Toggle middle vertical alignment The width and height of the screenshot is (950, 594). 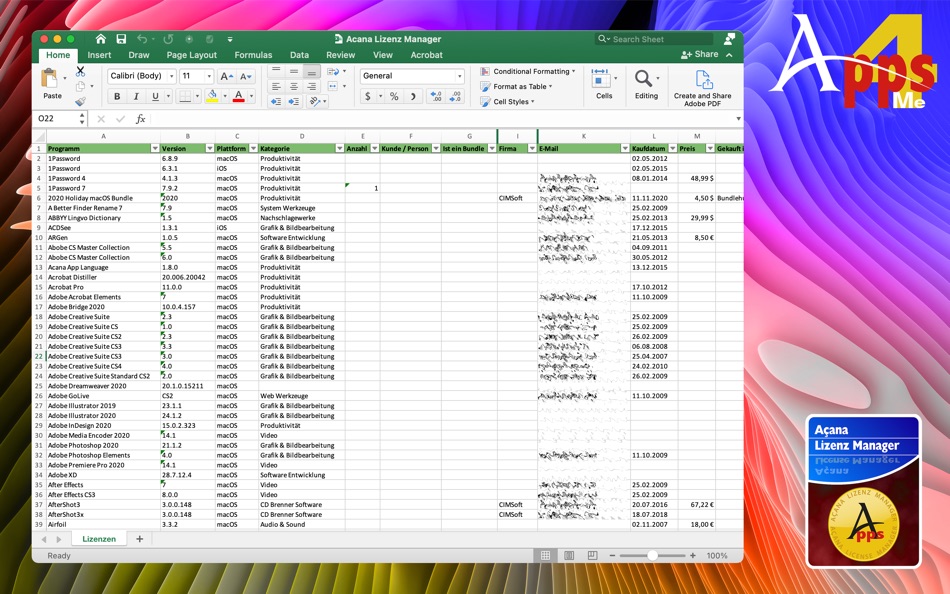pos(294,72)
